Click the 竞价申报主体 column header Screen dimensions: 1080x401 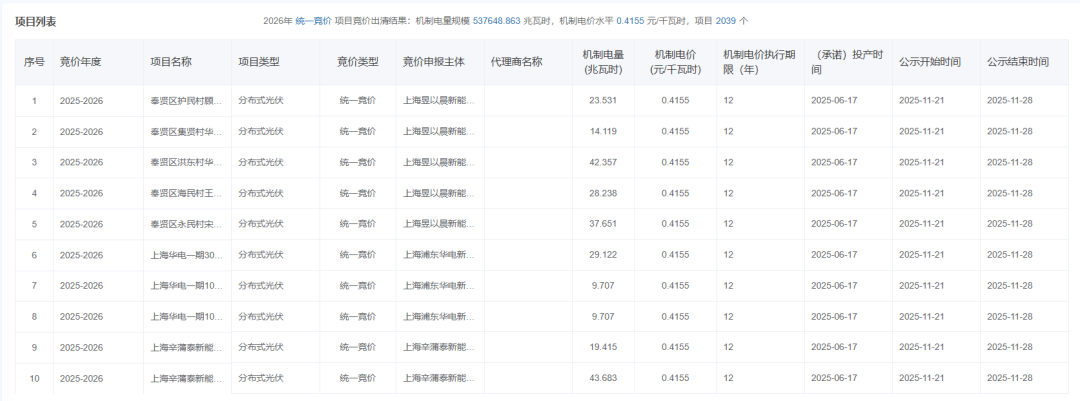pos(434,62)
